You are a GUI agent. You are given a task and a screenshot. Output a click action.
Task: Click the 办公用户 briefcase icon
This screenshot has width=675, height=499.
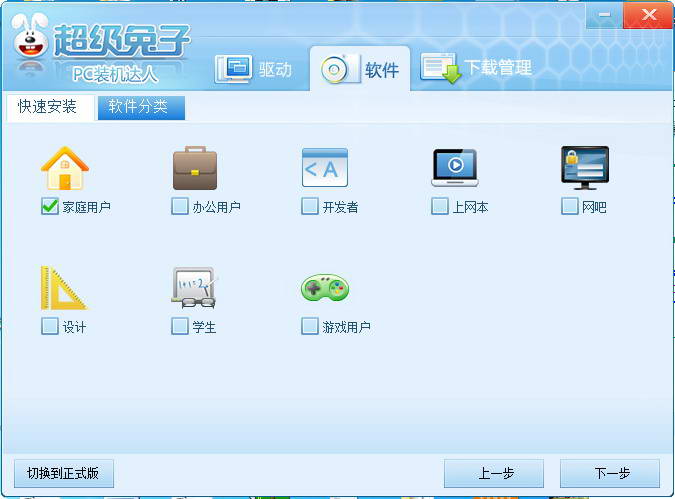(195, 168)
